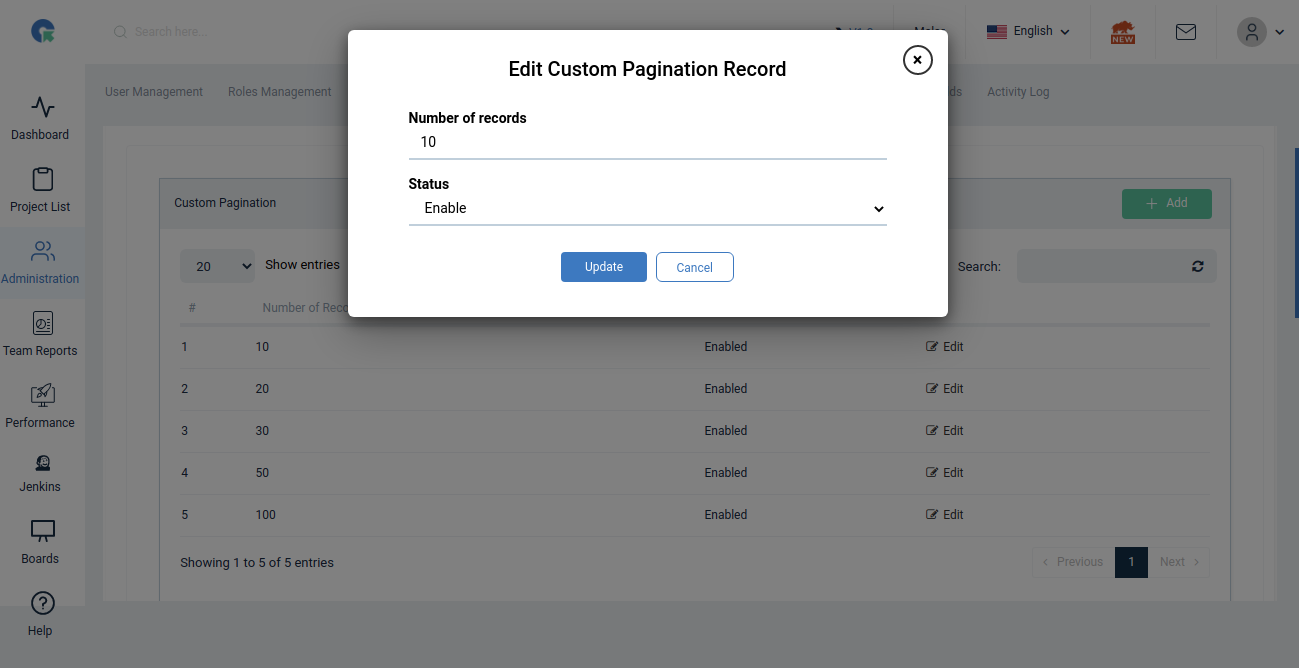This screenshot has height=668, width=1299.
Task: Click the Enabled status of row 3
Action: click(726, 431)
